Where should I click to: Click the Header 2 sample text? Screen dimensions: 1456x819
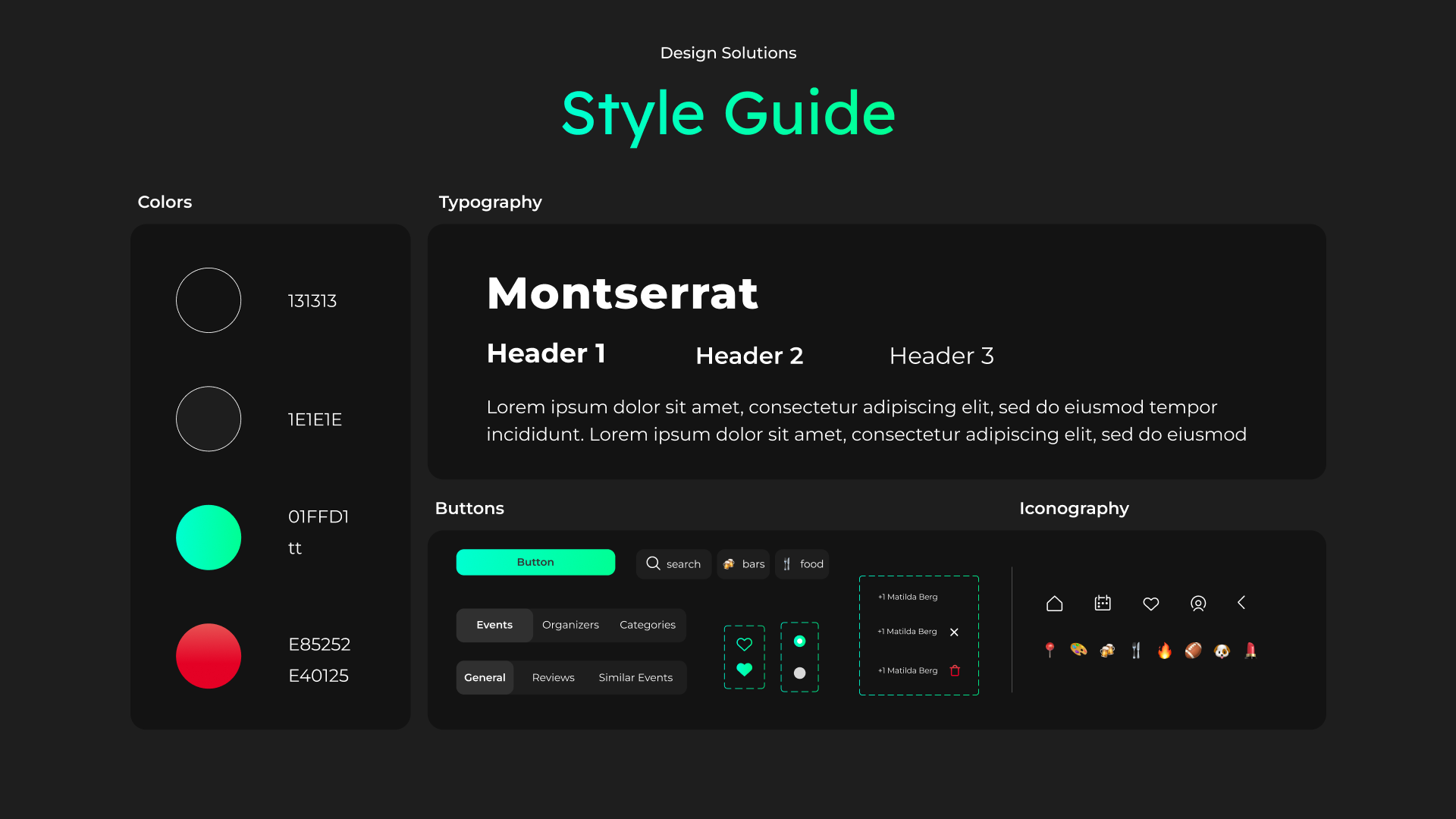tap(749, 356)
